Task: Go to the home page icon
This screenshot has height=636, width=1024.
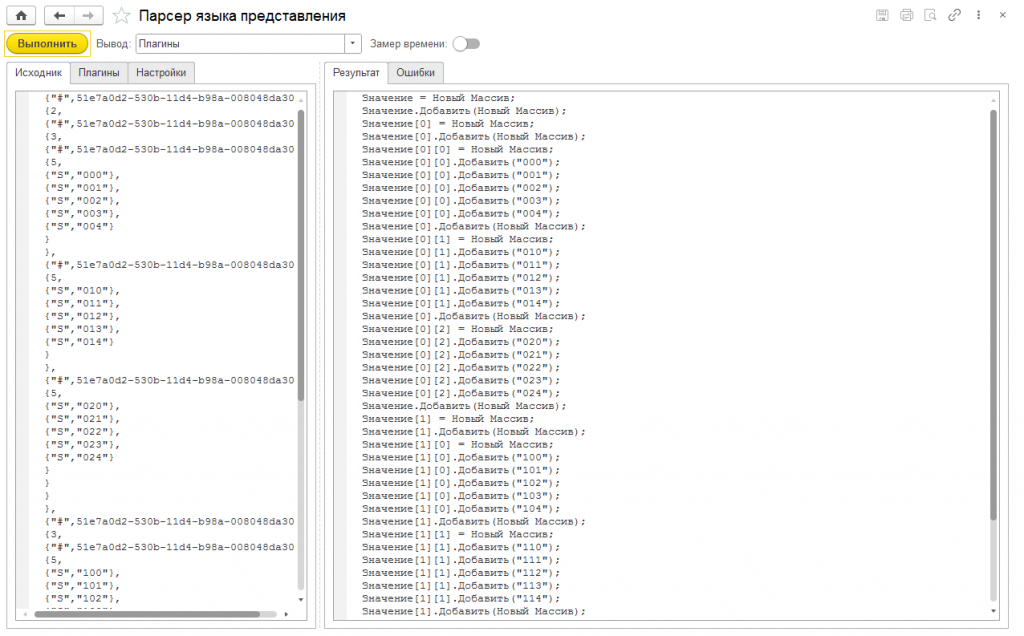Action: point(21,15)
